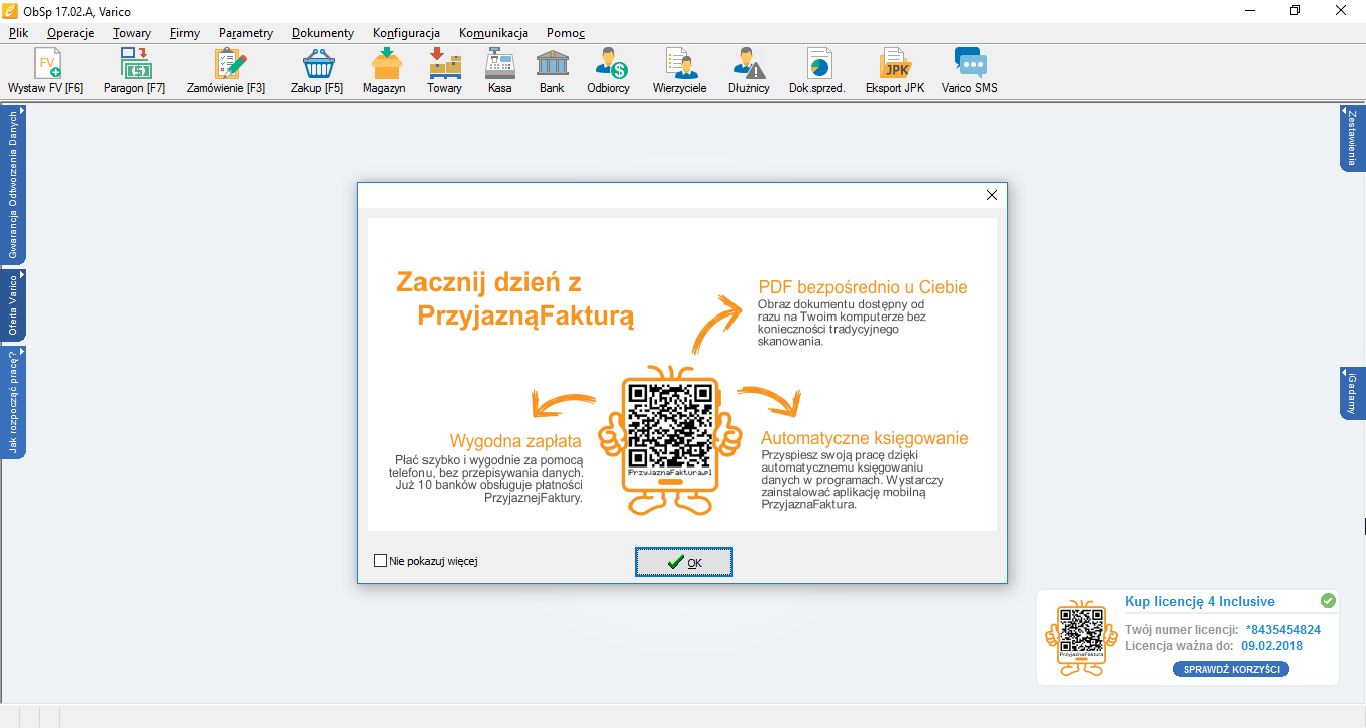Expand 'Jak rozpocząć pracę?' side tab
The height and width of the screenshot is (728, 1366).
point(13,403)
